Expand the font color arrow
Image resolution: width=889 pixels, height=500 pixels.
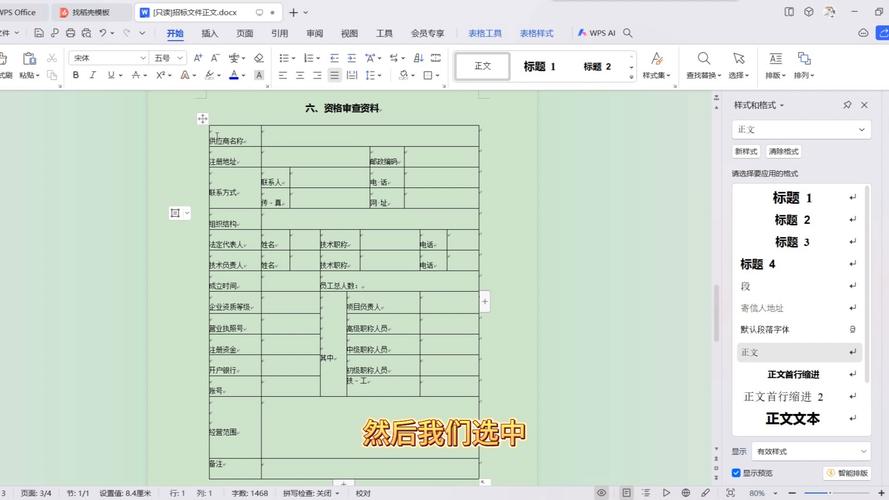(x=244, y=75)
